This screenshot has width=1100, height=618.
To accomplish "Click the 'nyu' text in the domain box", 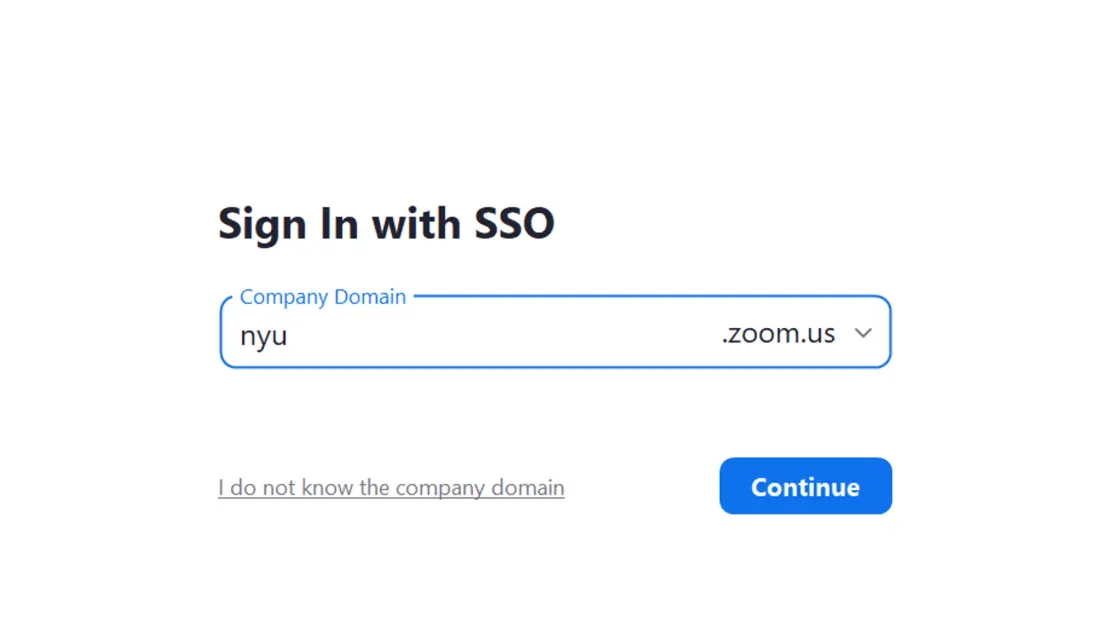I will pos(264,337).
